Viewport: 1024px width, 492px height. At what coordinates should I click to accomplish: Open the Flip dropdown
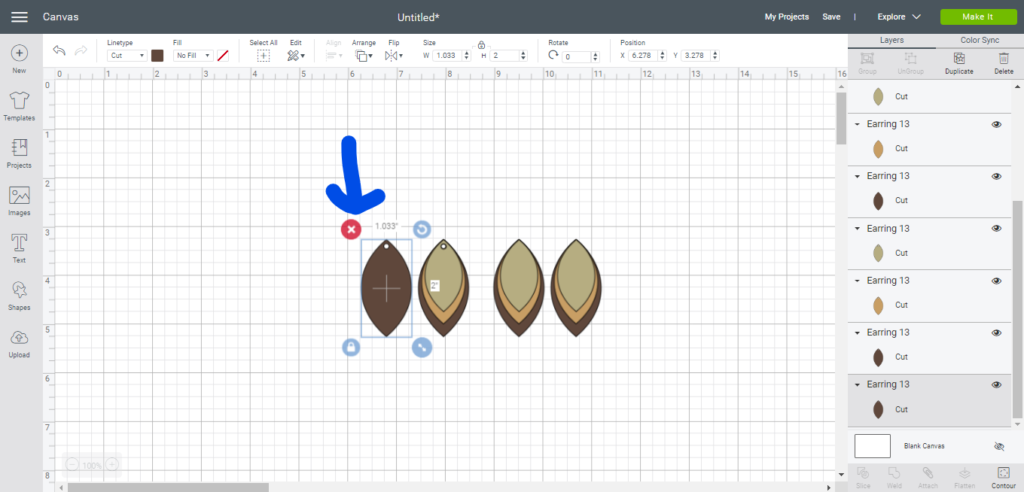394,56
